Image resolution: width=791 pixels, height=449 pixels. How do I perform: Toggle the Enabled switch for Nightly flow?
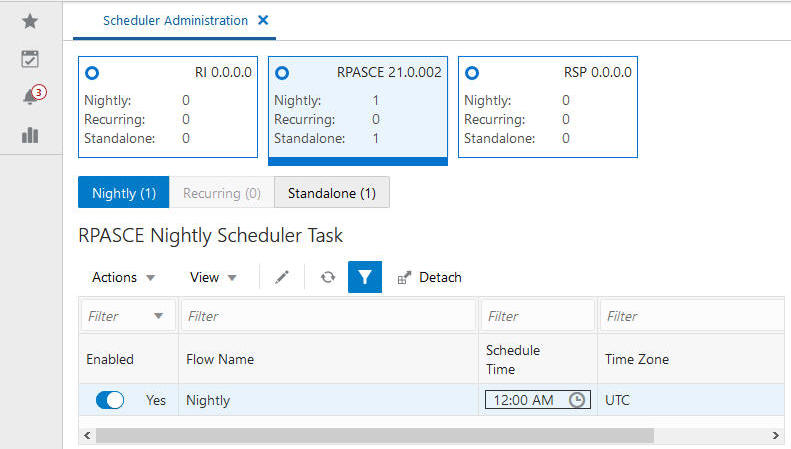click(x=110, y=400)
